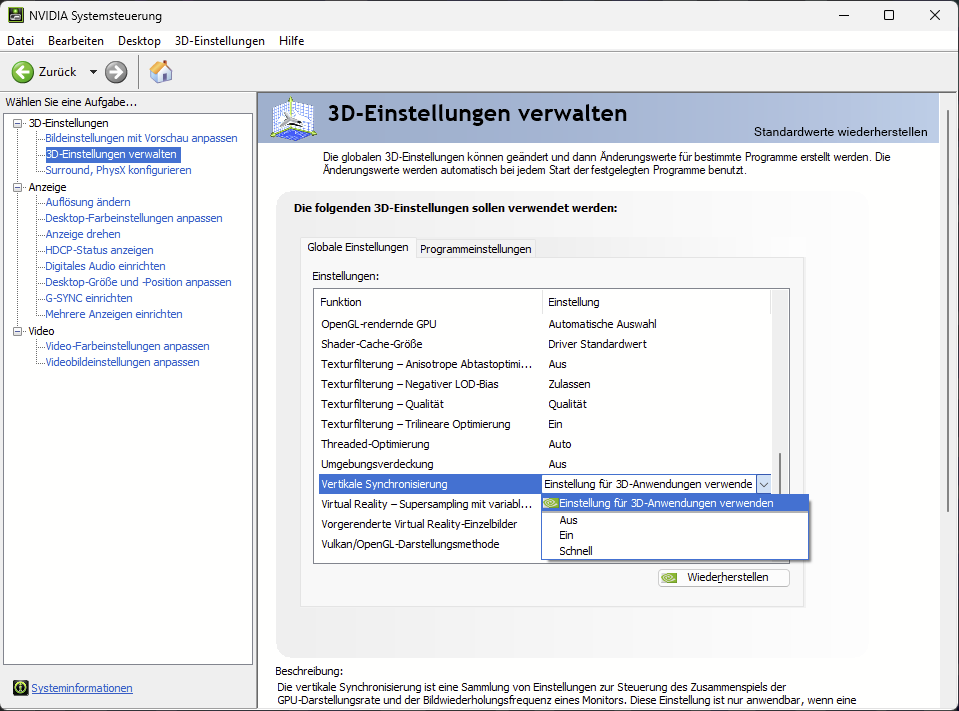959x711 pixels.
Task: Click the NVIDIA title bar app icon
Action: point(16,15)
